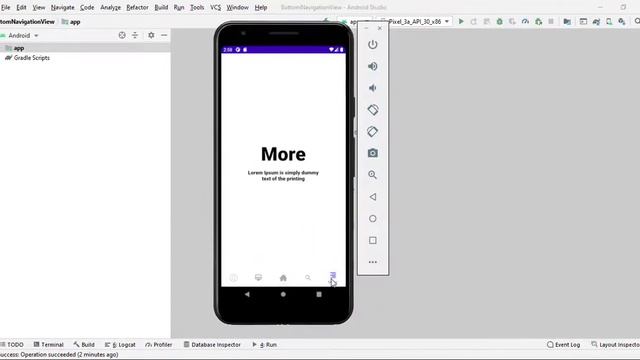Open the File menu
This screenshot has height=360, width=640.
pyautogui.click(x=6, y=7)
